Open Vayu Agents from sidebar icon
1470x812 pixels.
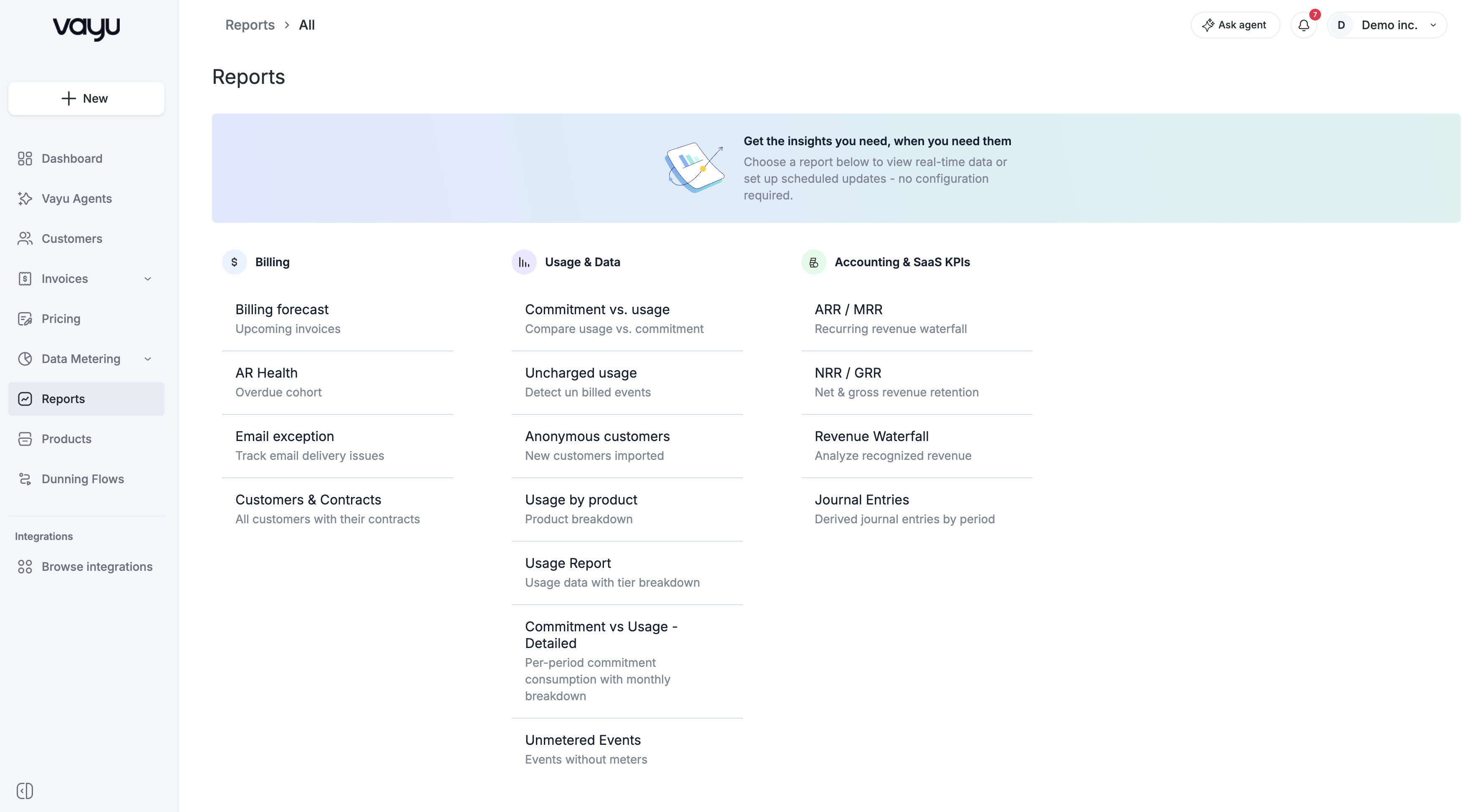click(x=25, y=199)
